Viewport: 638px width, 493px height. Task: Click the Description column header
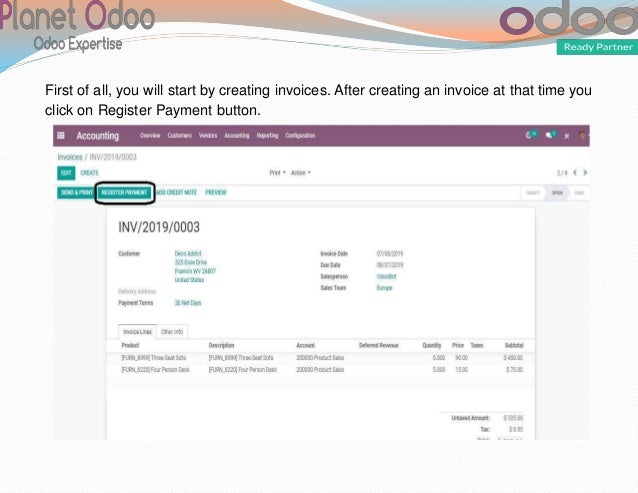pyautogui.click(x=222, y=345)
